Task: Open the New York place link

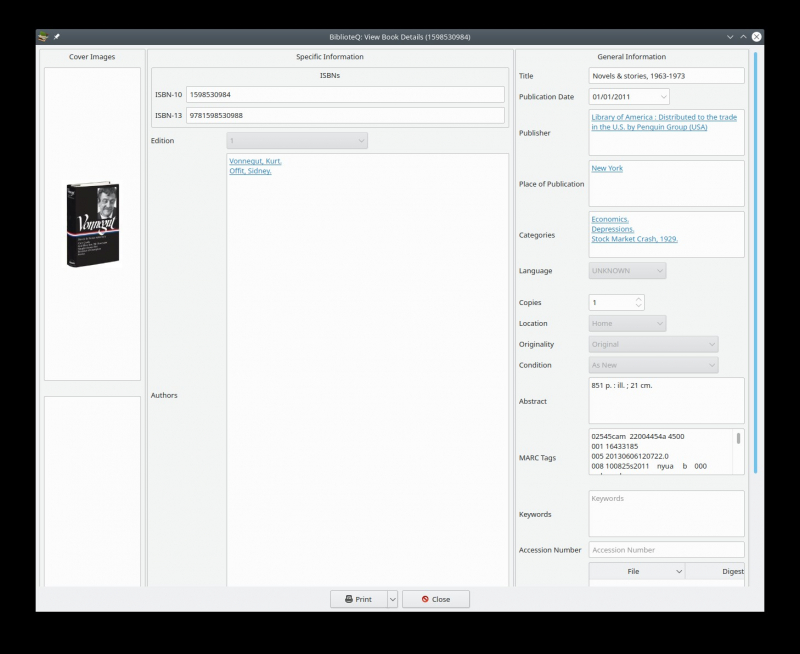Action: pos(607,168)
